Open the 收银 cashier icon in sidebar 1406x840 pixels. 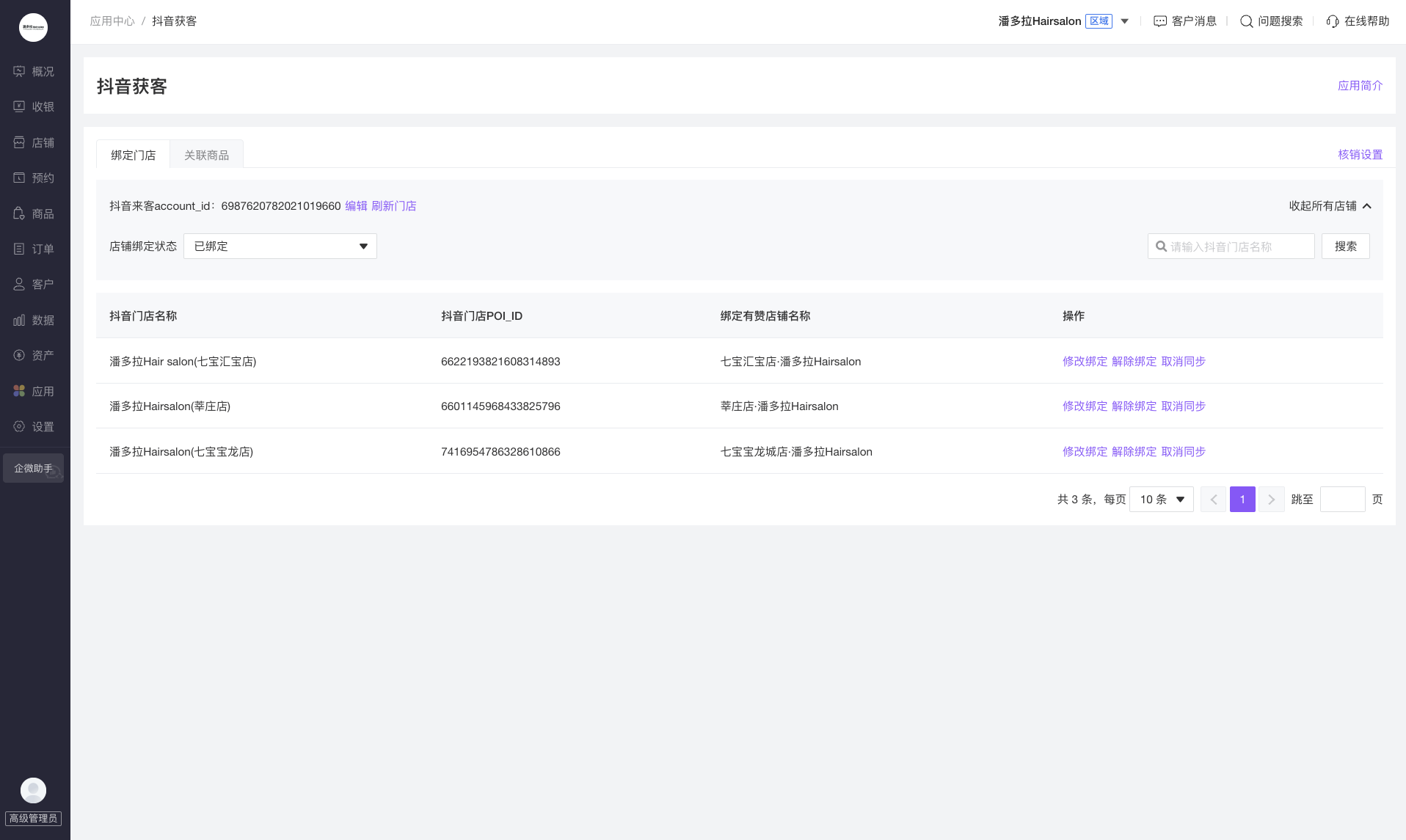[x=19, y=106]
